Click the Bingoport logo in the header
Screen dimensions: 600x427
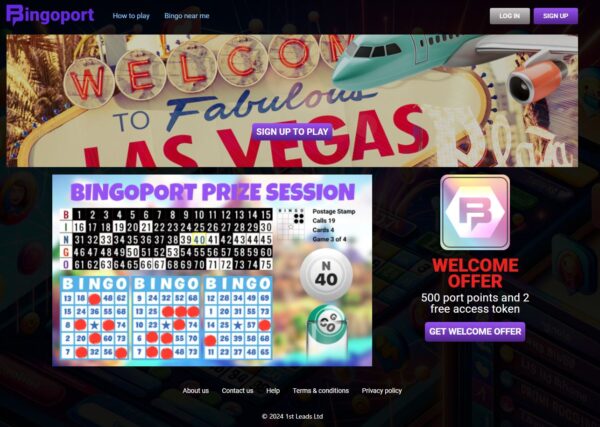pos(50,15)
